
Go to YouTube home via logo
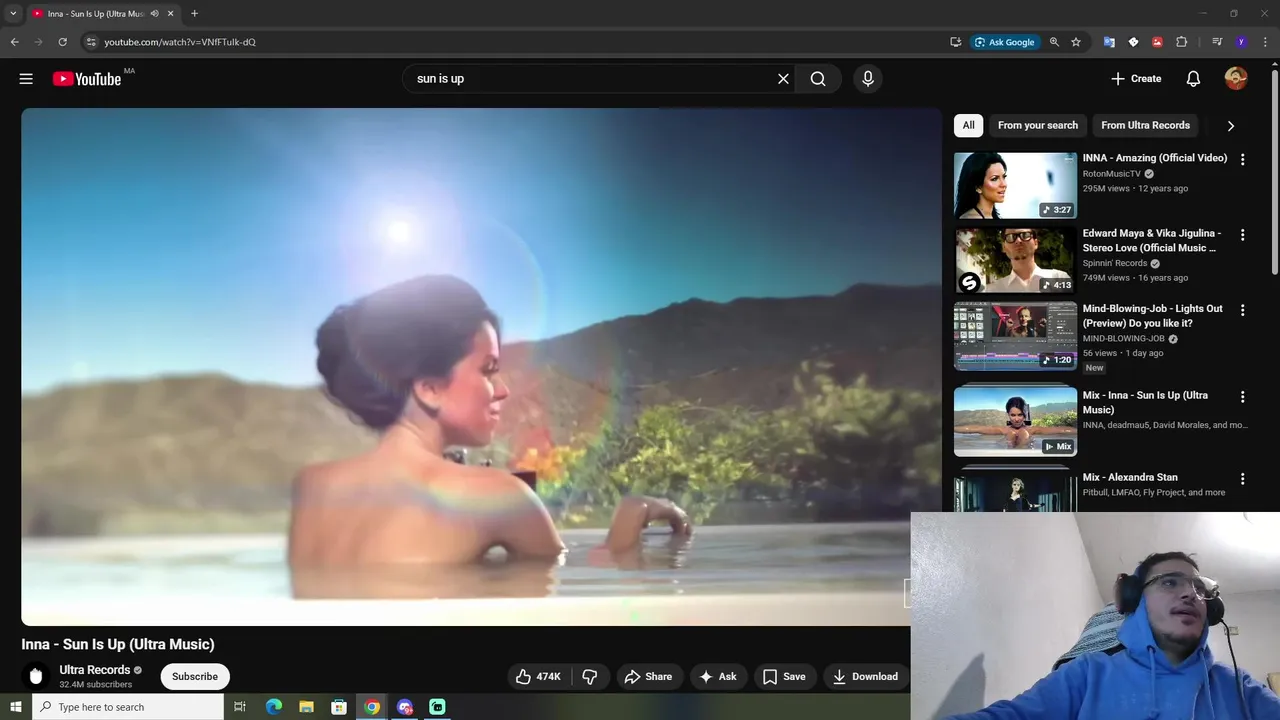pyautogui.click(x=87, y=79)
